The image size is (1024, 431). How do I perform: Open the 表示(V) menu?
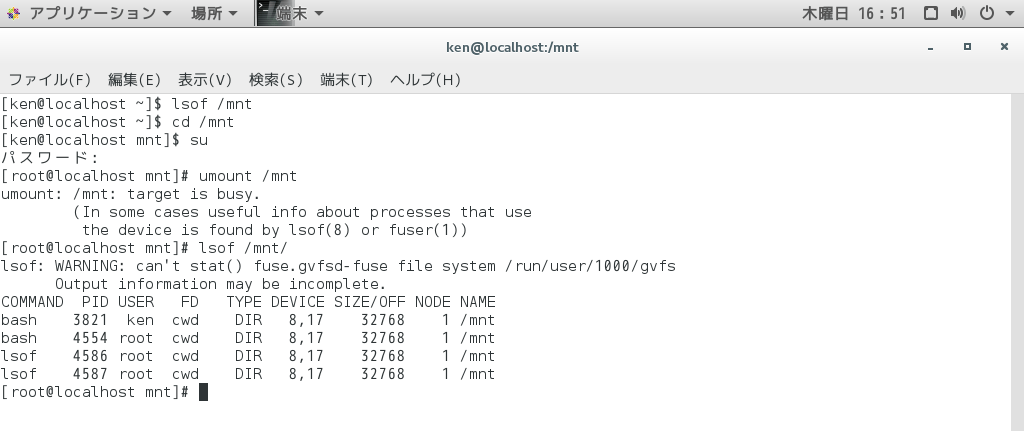click(x=205, y=80)
